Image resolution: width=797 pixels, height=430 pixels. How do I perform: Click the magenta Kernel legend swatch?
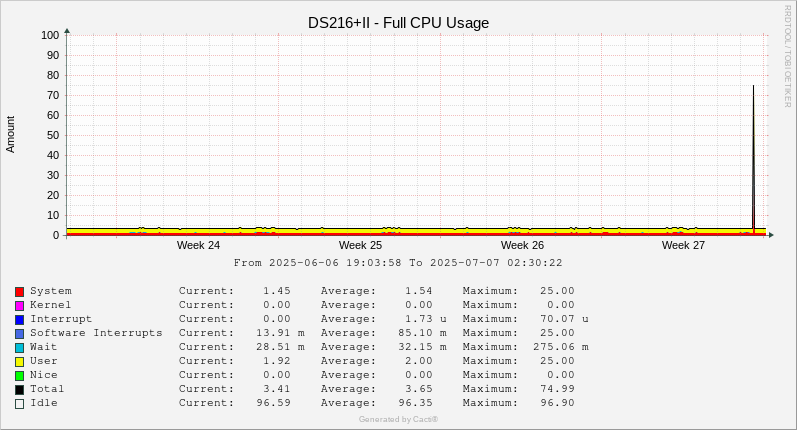coord(19,306)
